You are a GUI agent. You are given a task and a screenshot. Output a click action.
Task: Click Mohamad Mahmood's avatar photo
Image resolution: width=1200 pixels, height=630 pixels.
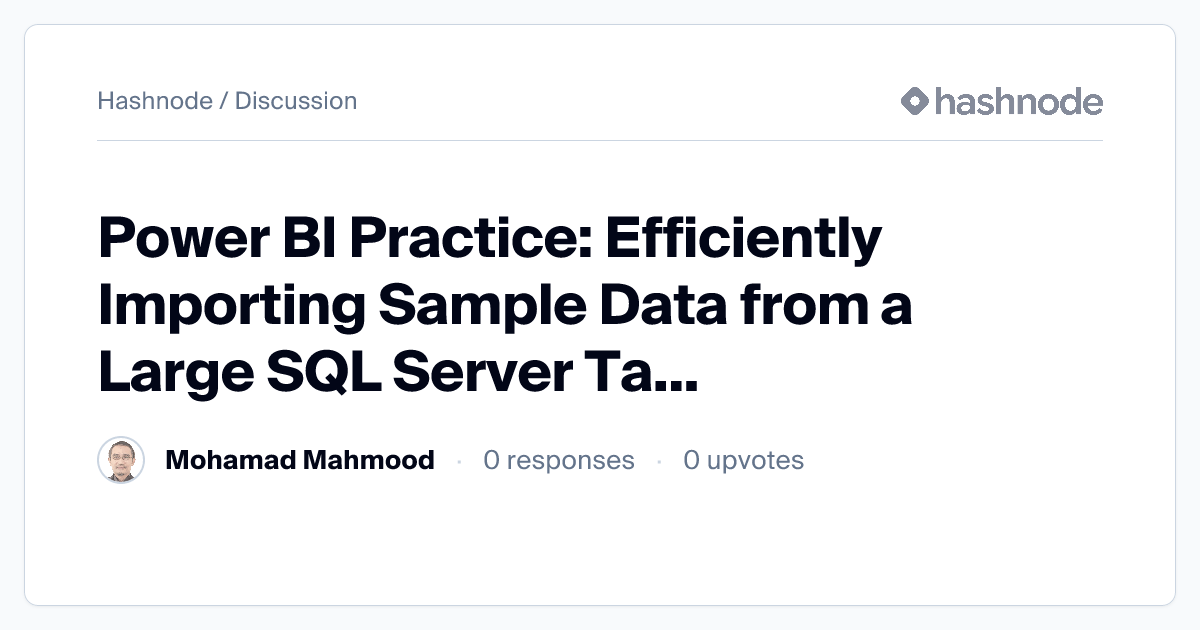[121, 460]
